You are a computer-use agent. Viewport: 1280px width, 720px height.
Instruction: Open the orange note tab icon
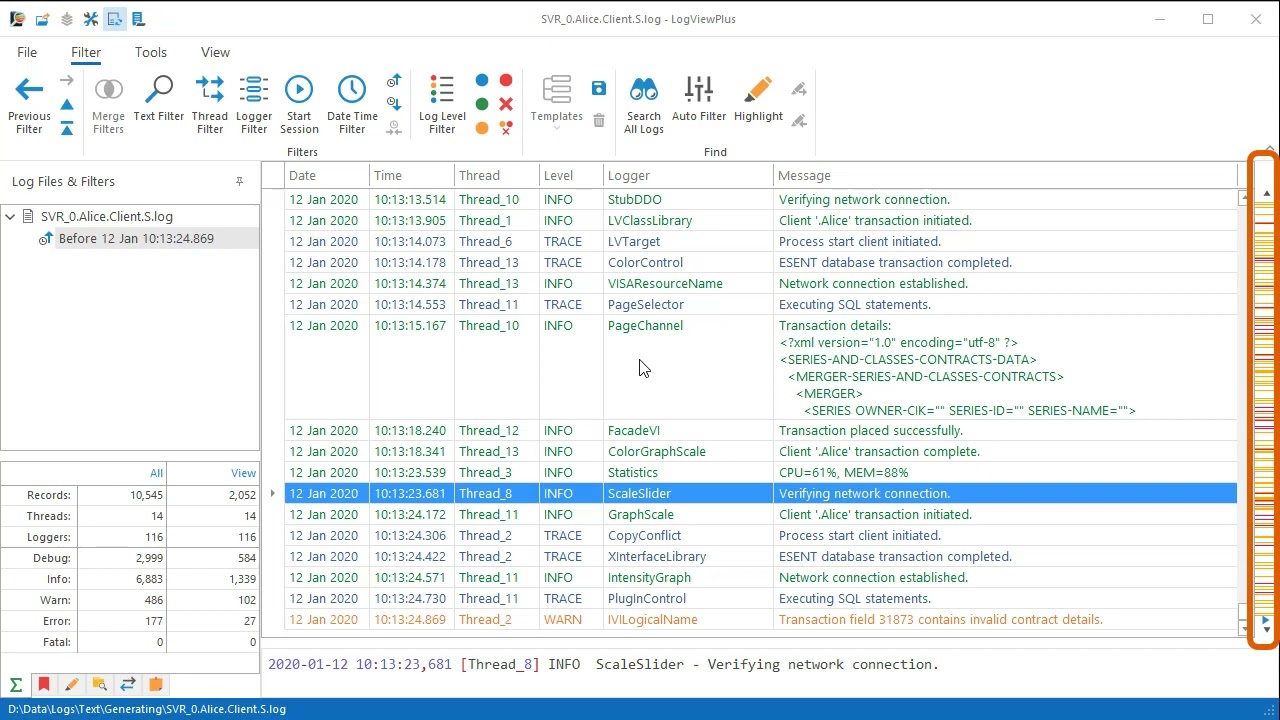[x=155, y=685]
